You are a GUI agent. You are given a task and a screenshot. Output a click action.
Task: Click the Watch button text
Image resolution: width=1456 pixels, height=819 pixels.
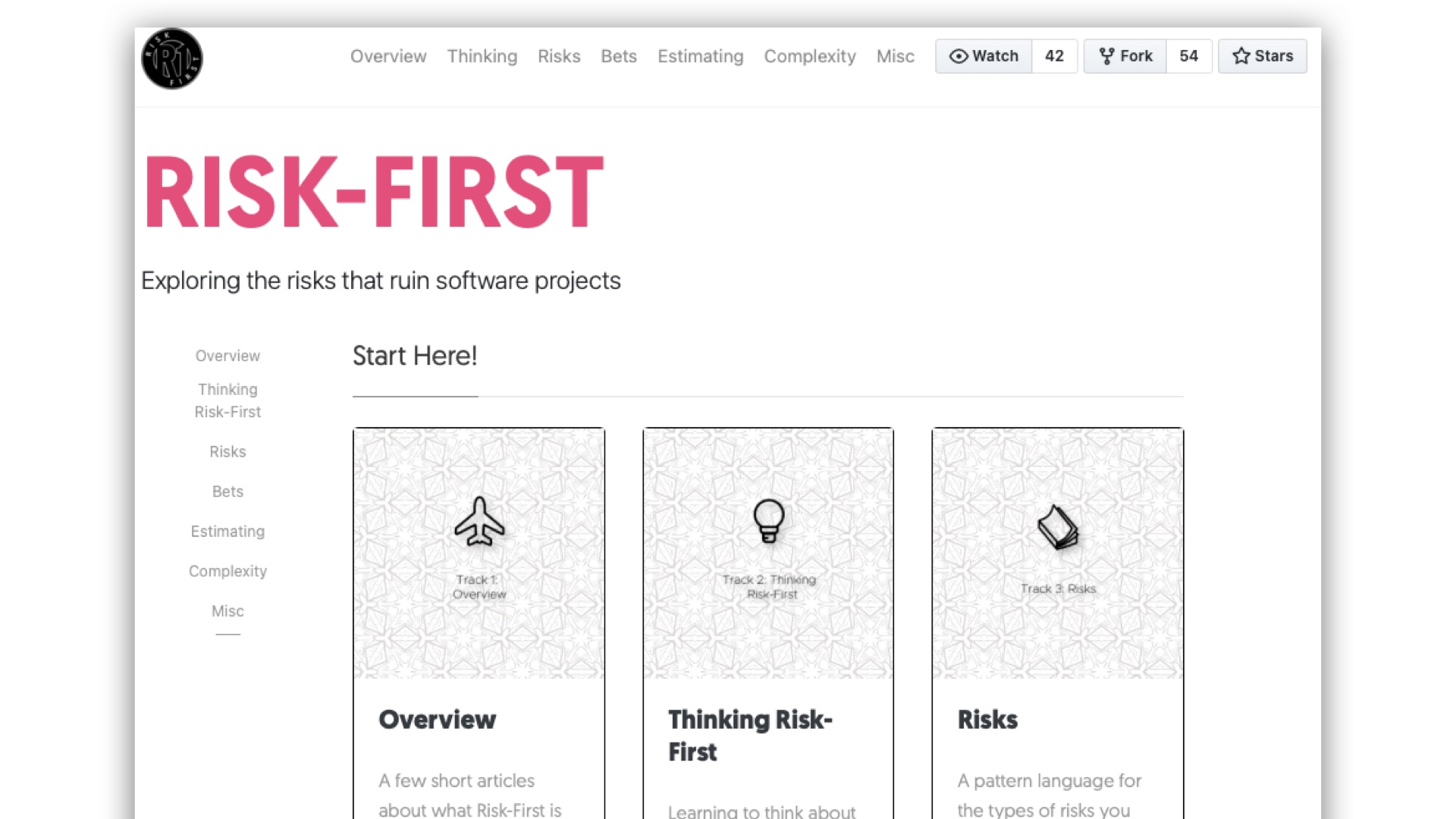pyautogui.click(x=995, y=56)
